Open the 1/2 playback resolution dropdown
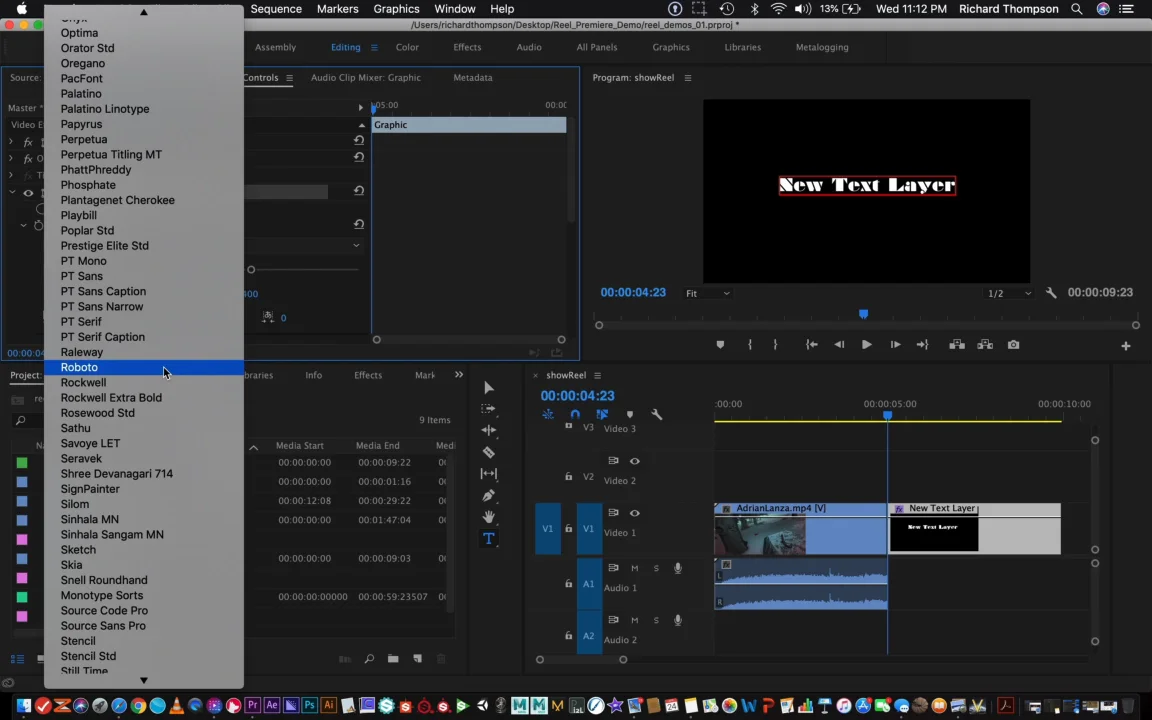 pos(1009,294)
